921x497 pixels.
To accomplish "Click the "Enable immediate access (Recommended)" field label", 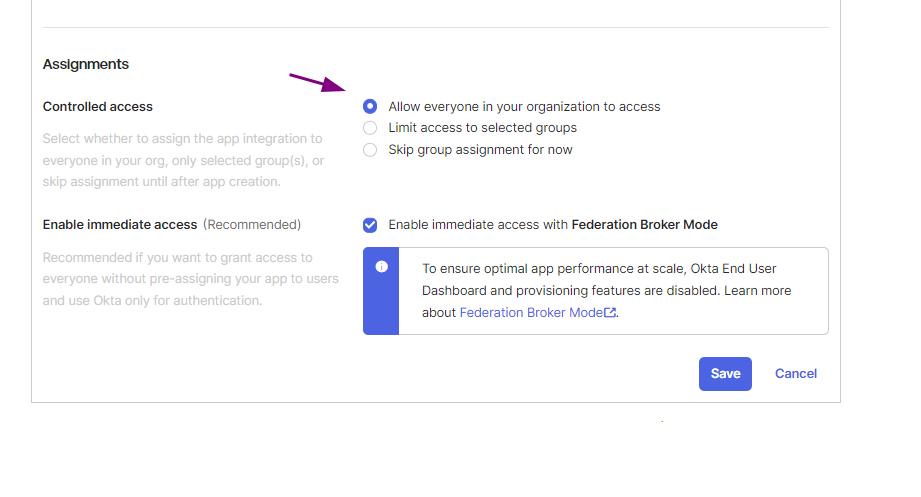I will click(172, 225).
